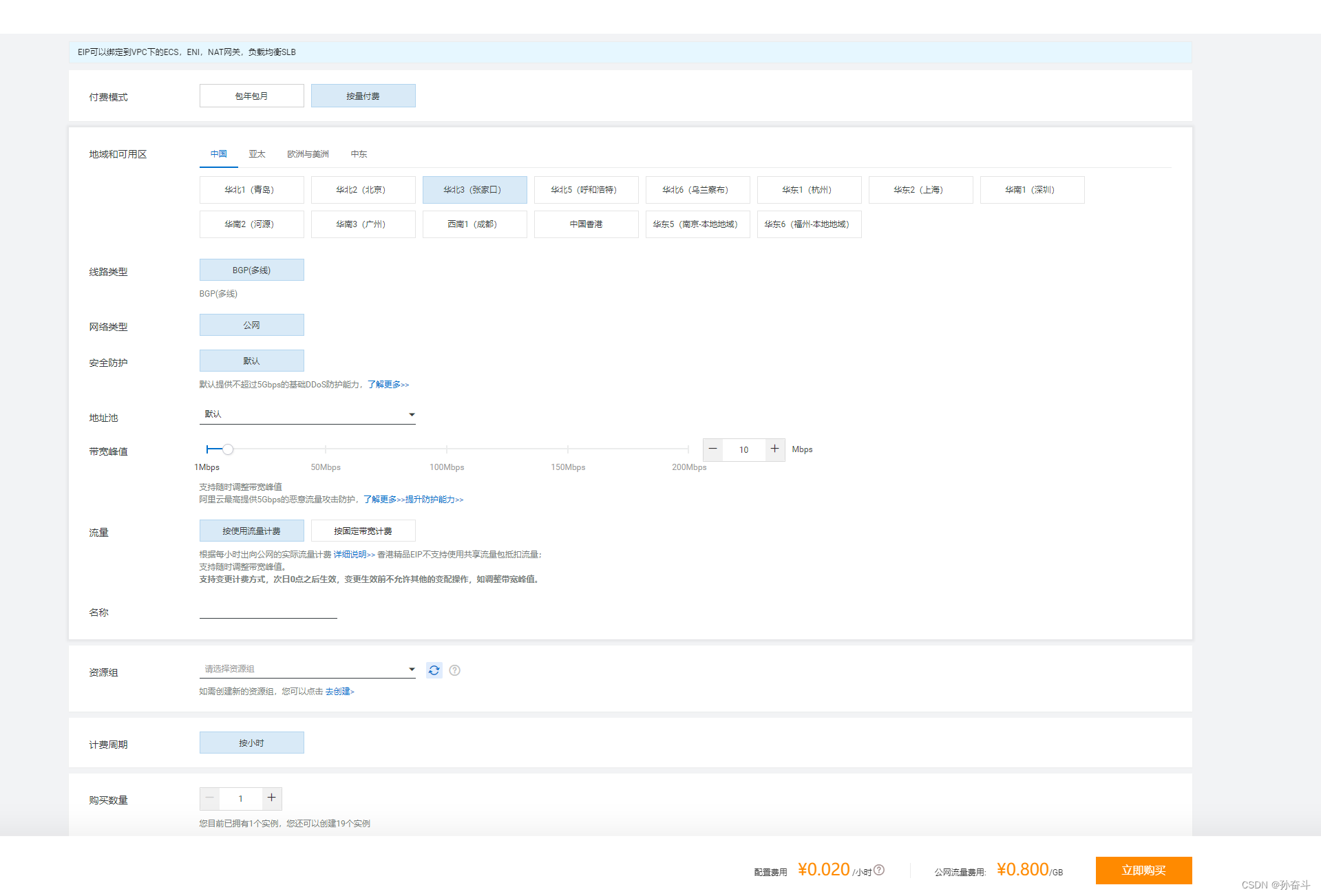
Task: Open bandwidth attack protection 了解更多 link
Action: (384, 500)
